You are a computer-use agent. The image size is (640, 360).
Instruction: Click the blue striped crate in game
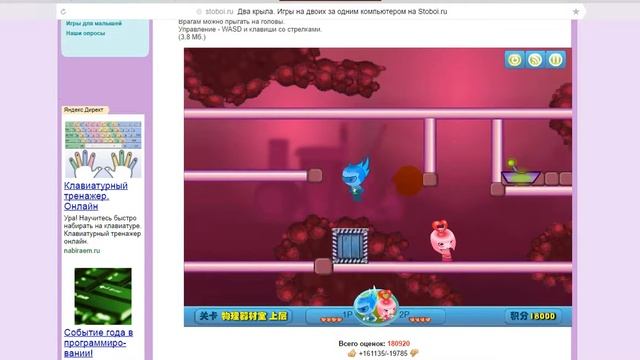pyautogui.click(x=350, y=246)
